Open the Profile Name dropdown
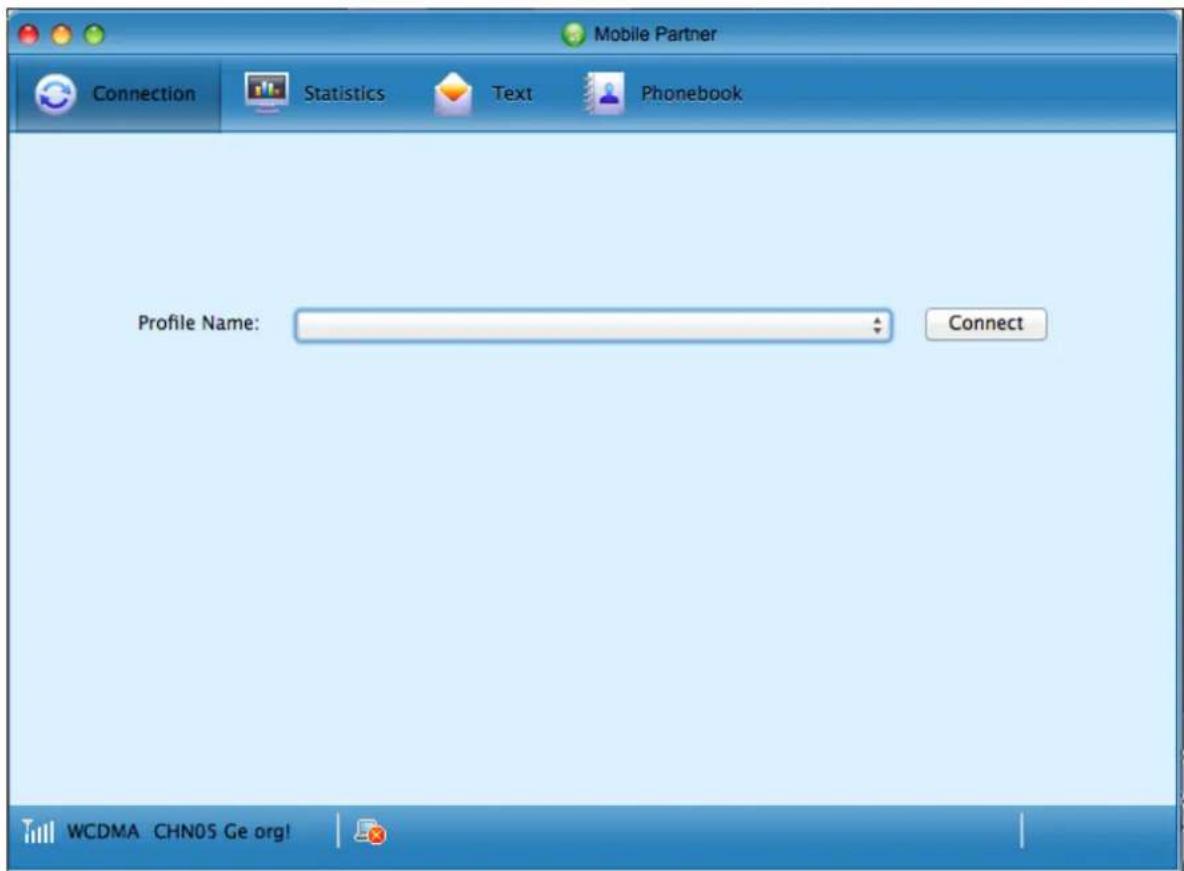Viewport: 1184px width, 871px height. point(594,326)
